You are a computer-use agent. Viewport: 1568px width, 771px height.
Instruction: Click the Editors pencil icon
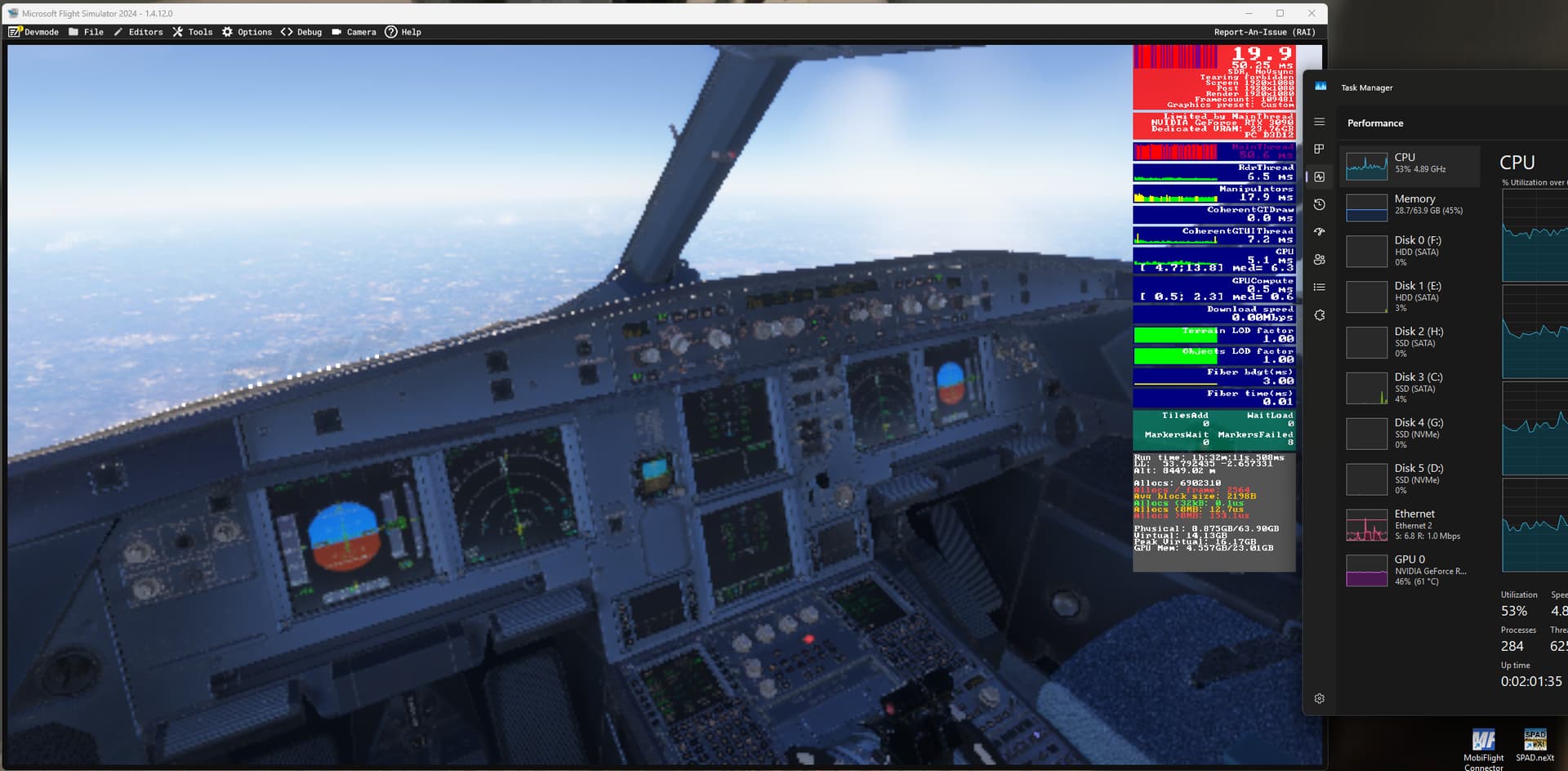tap(118, 32)
